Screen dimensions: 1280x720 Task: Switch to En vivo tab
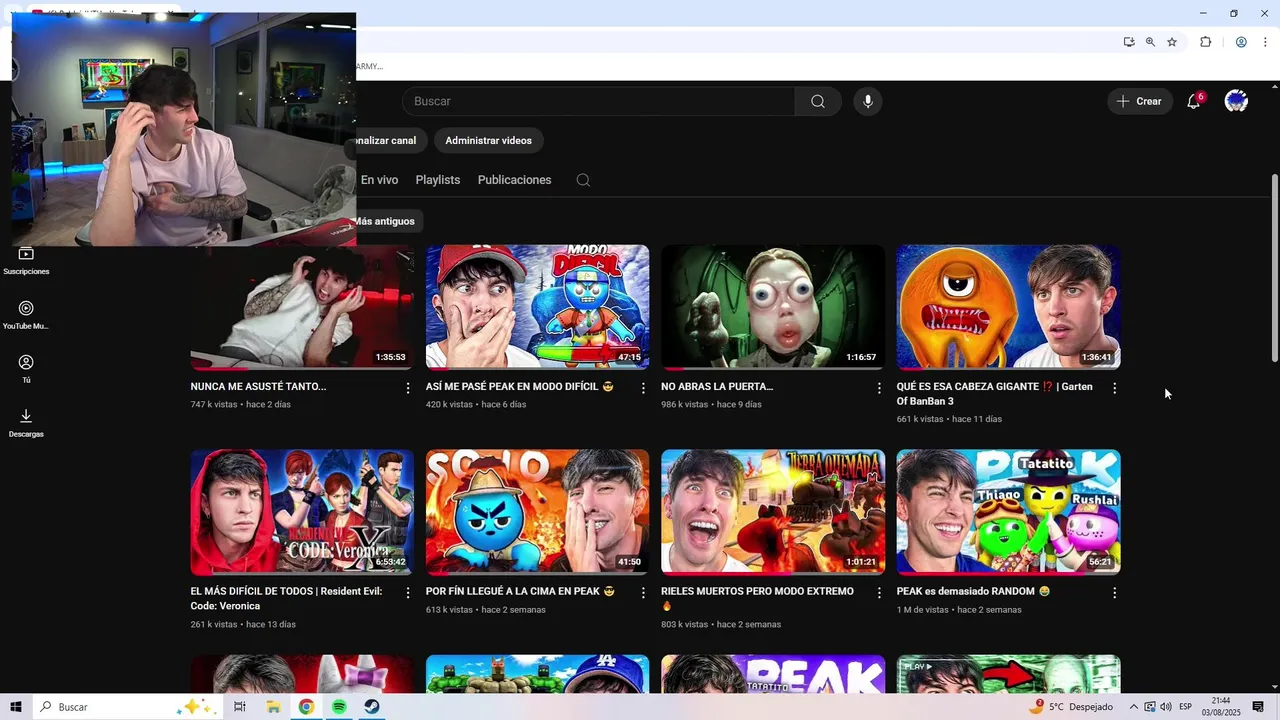point(379,180)
